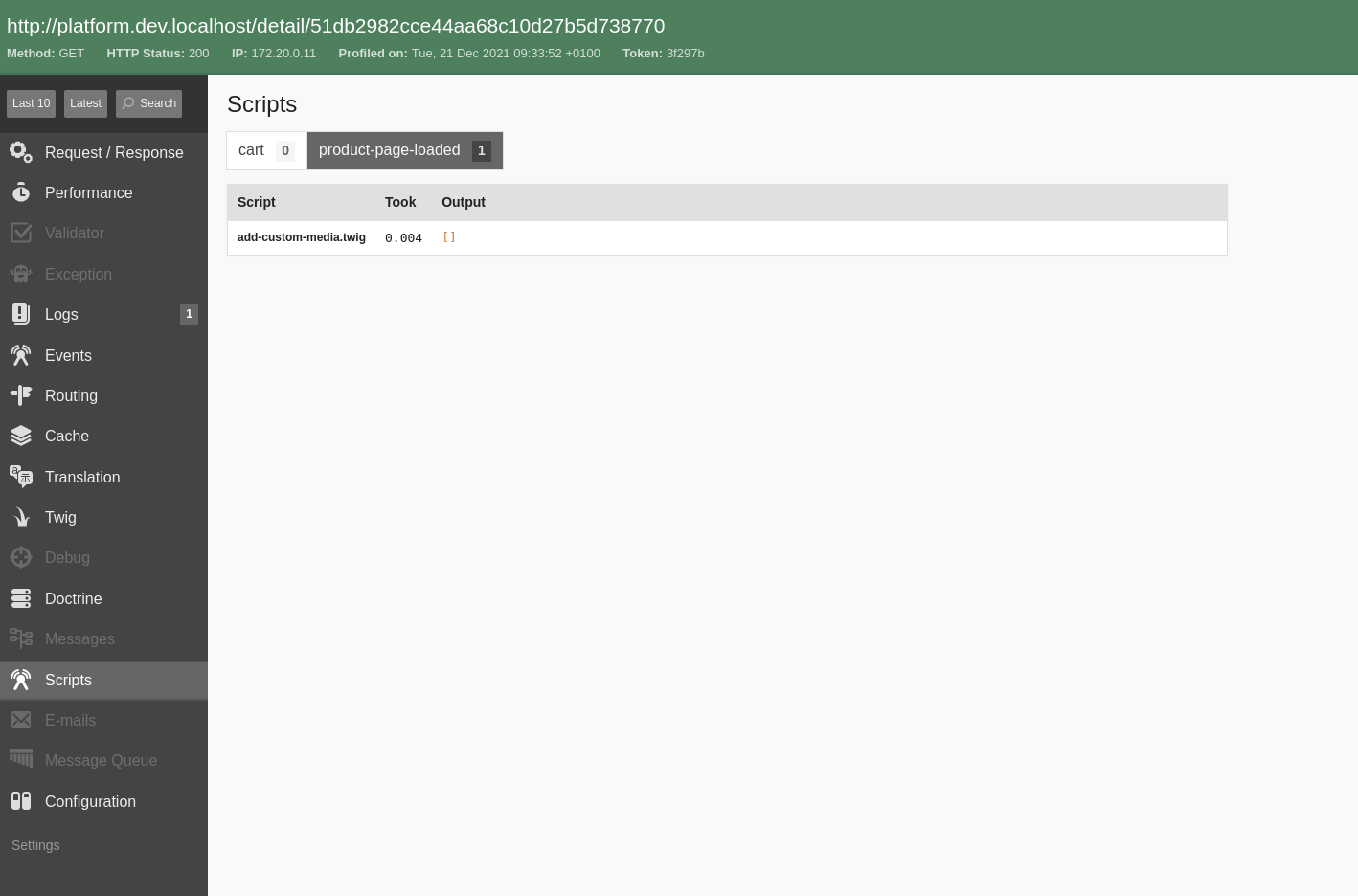Expand the output brackets for add-custom-media.twig
This screenshot has height=896, width=1358.
(x=449, y=237)
